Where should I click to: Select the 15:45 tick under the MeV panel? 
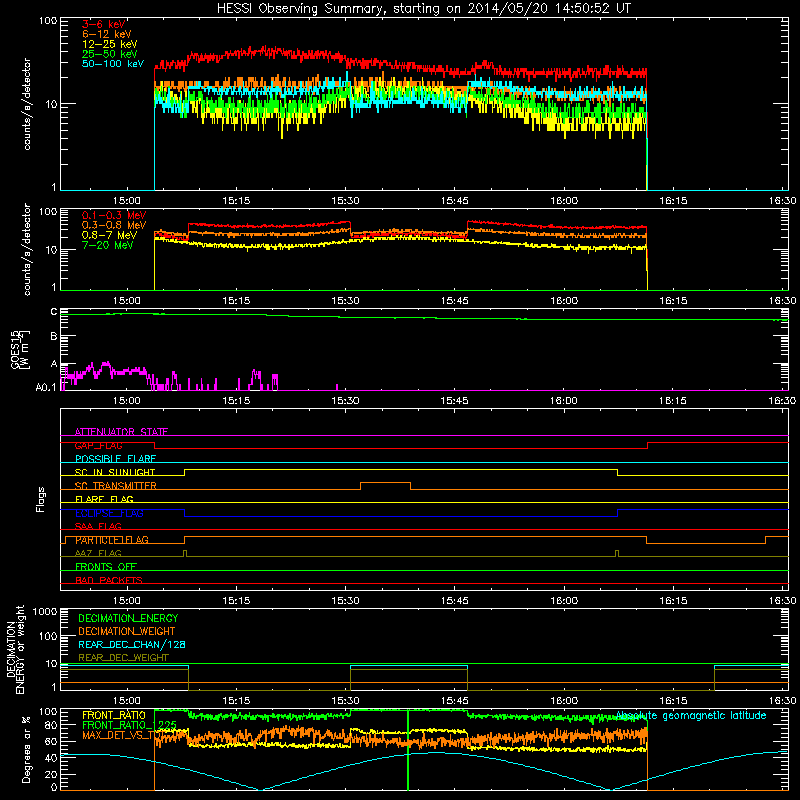455,301
